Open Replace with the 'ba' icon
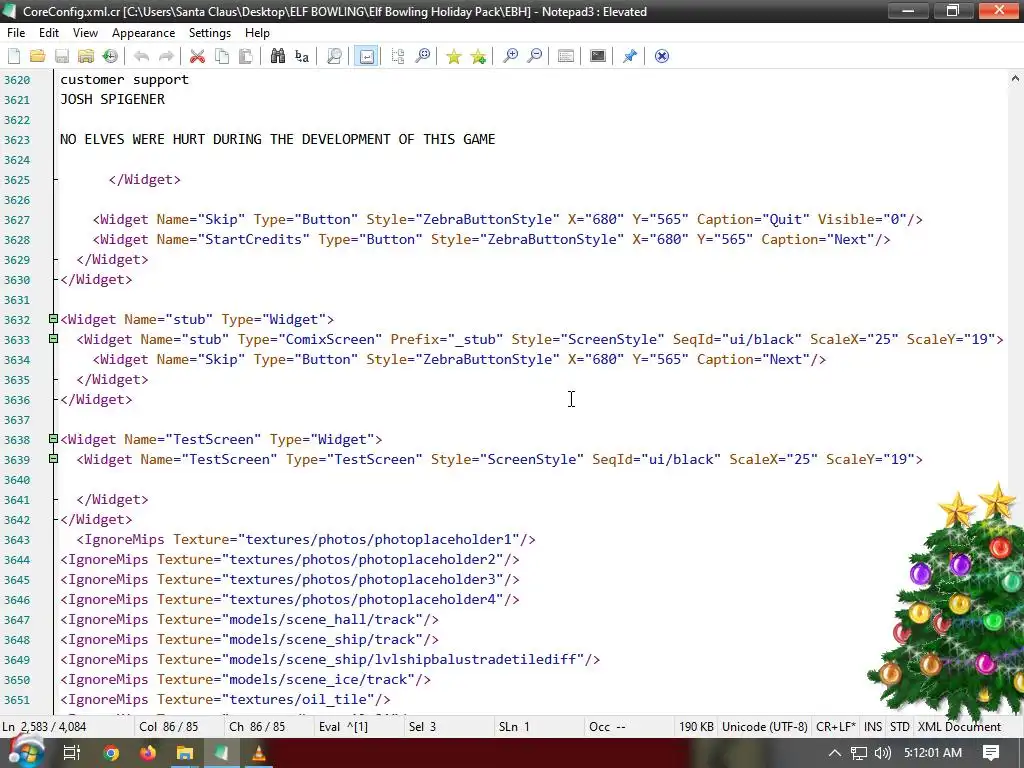The width and height of the screenshot is (1024, 768). 302,56
